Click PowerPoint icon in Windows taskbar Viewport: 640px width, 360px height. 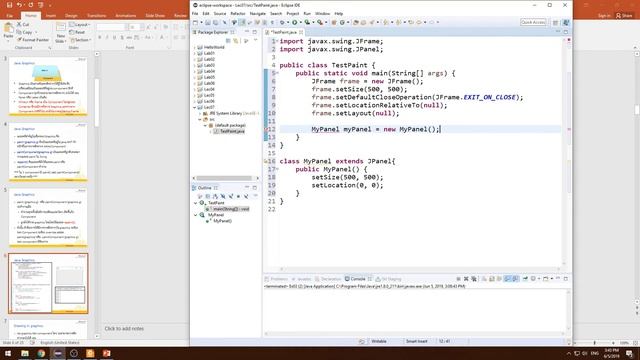point(107,353)
